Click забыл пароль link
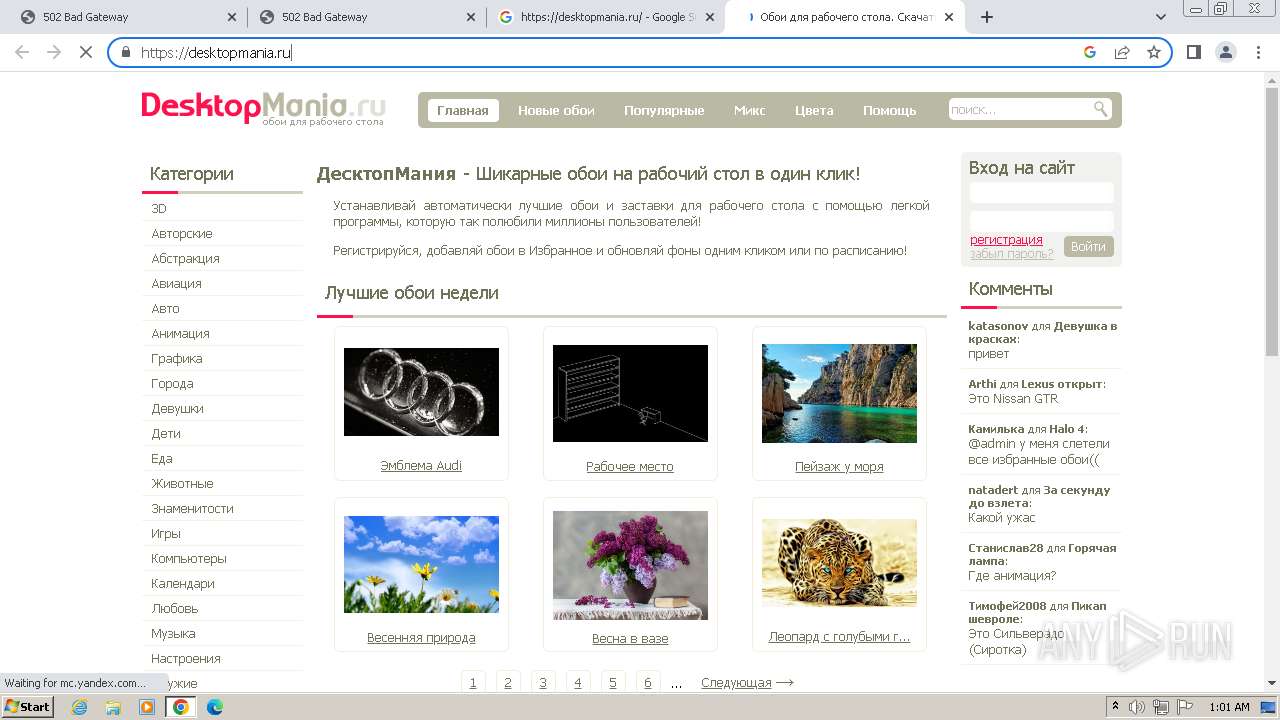Viewport: 1280px width, 720px height. tap(1011, 254)
